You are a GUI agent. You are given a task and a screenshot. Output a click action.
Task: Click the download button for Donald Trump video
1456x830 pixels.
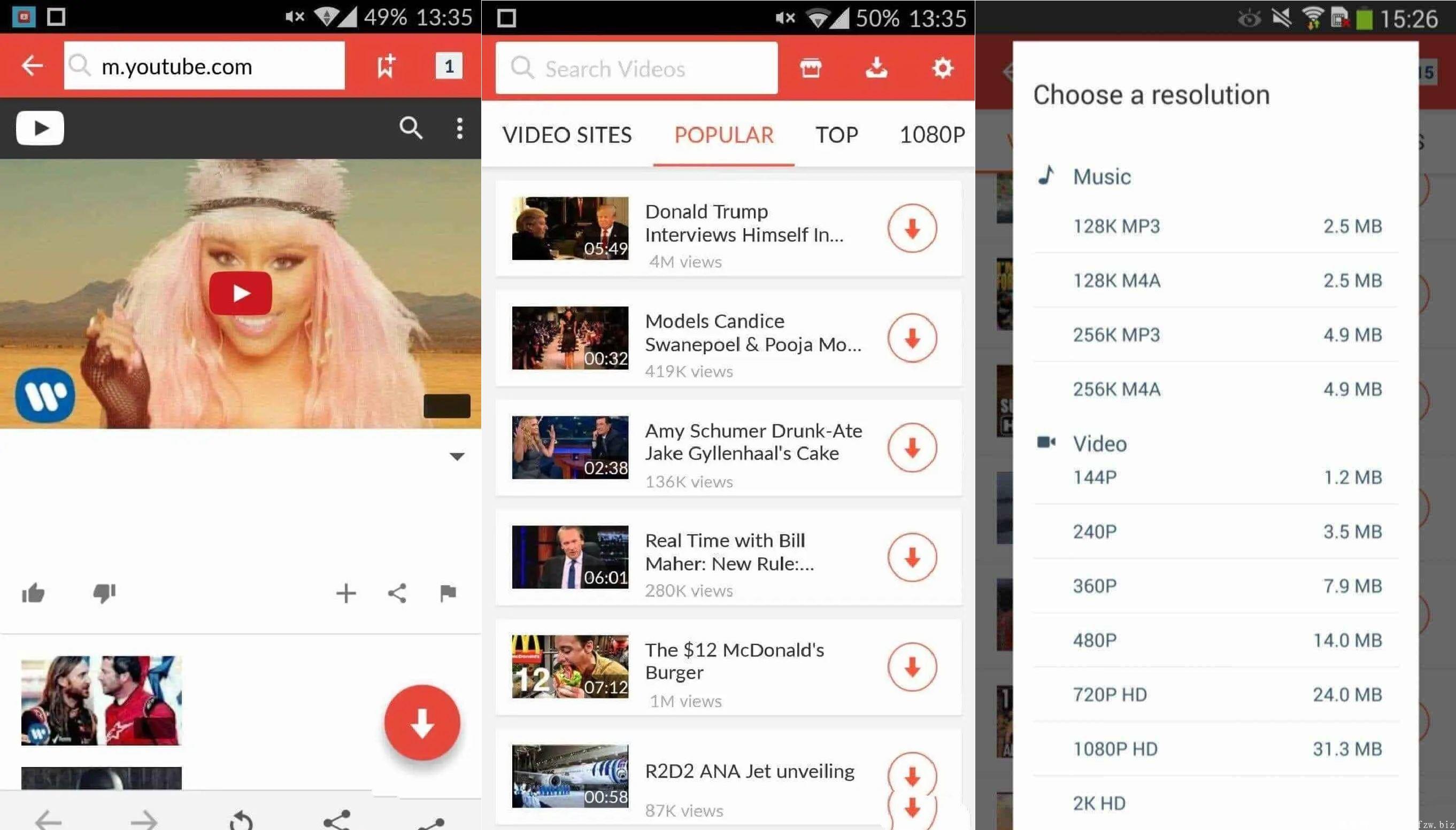910,228
